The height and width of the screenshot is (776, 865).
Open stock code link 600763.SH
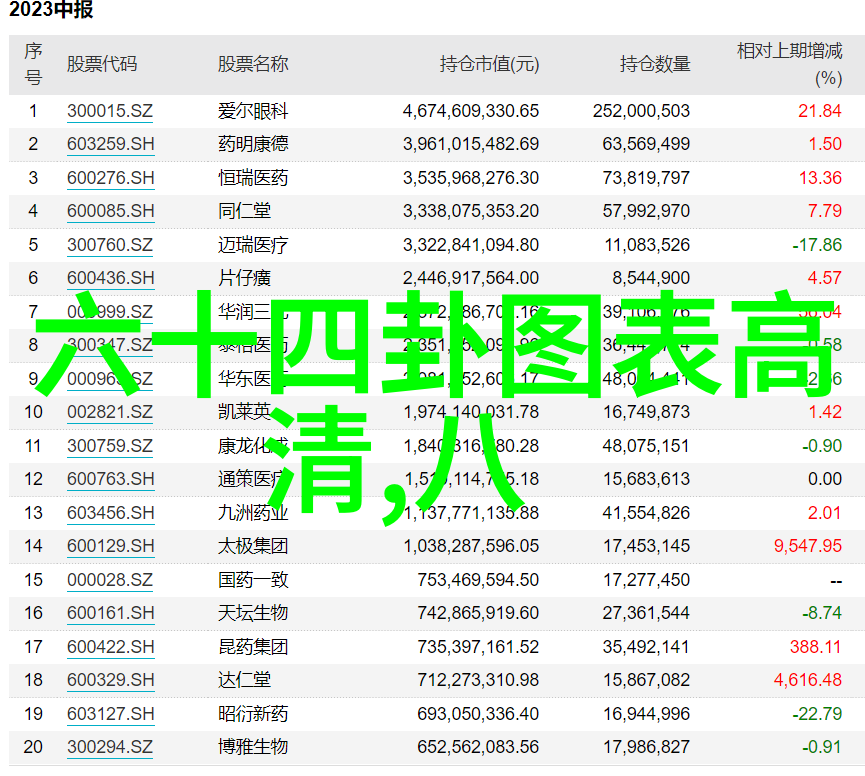(x=110, y=479)
